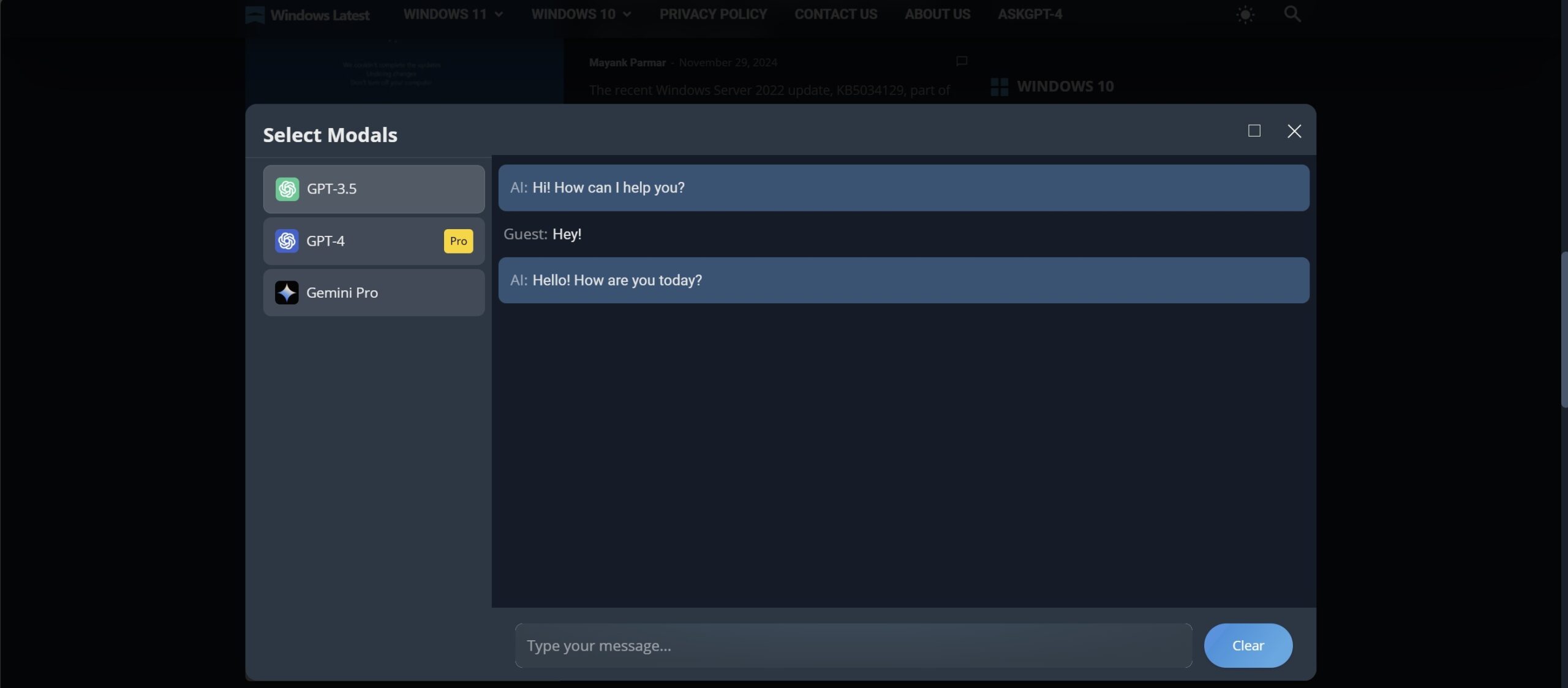Open the About Us menu item
The height and width of the screenshot is (688, 1568).
(x=937, y=14)
